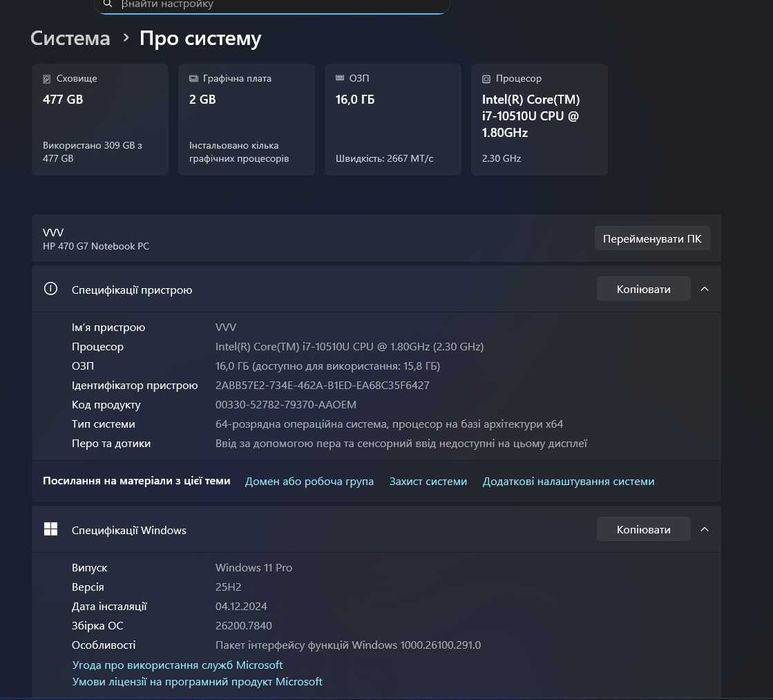Viewport: 773px width, 700px height.
Task: Click the ОЗП memory icon
Action: 340,78
